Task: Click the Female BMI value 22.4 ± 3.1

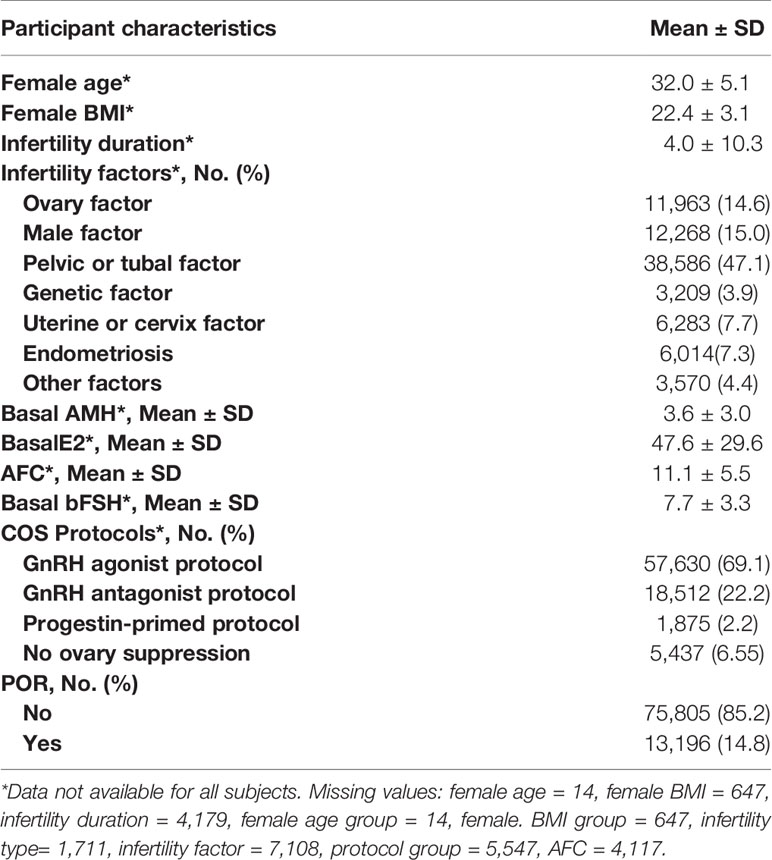Action: [700, 114]
